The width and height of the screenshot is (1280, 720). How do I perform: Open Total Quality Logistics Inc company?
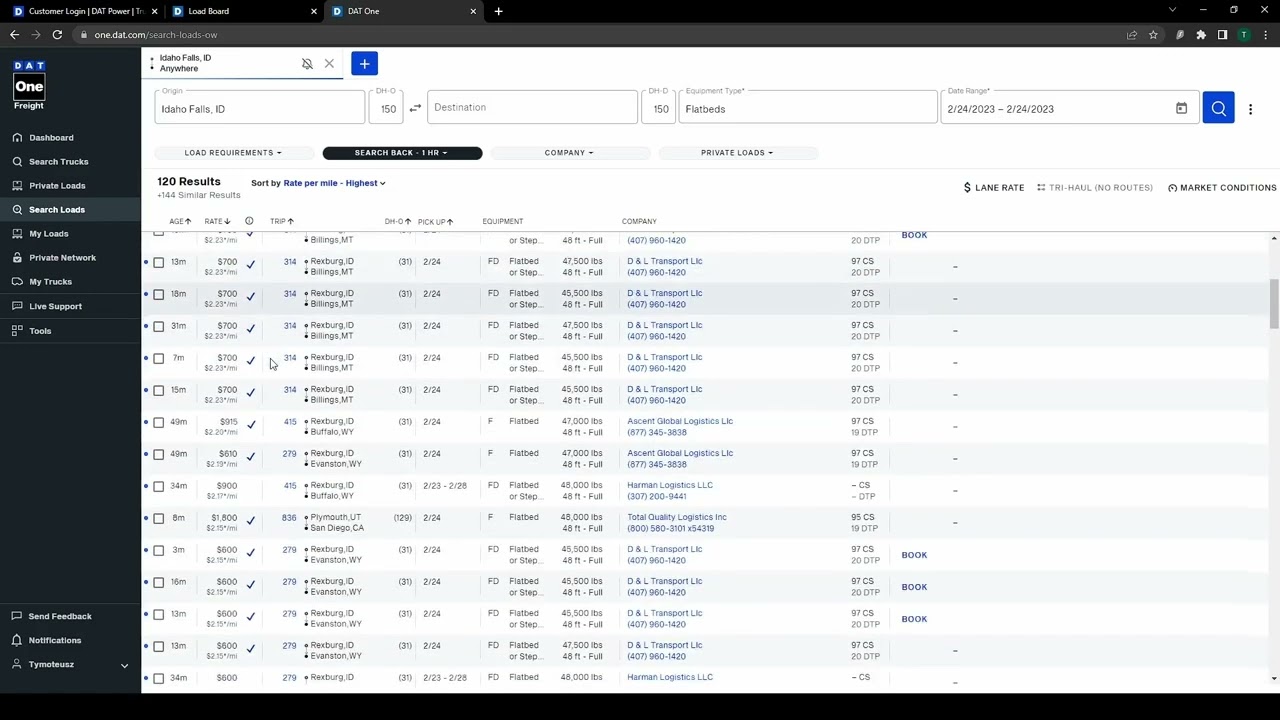pos(677,517)
